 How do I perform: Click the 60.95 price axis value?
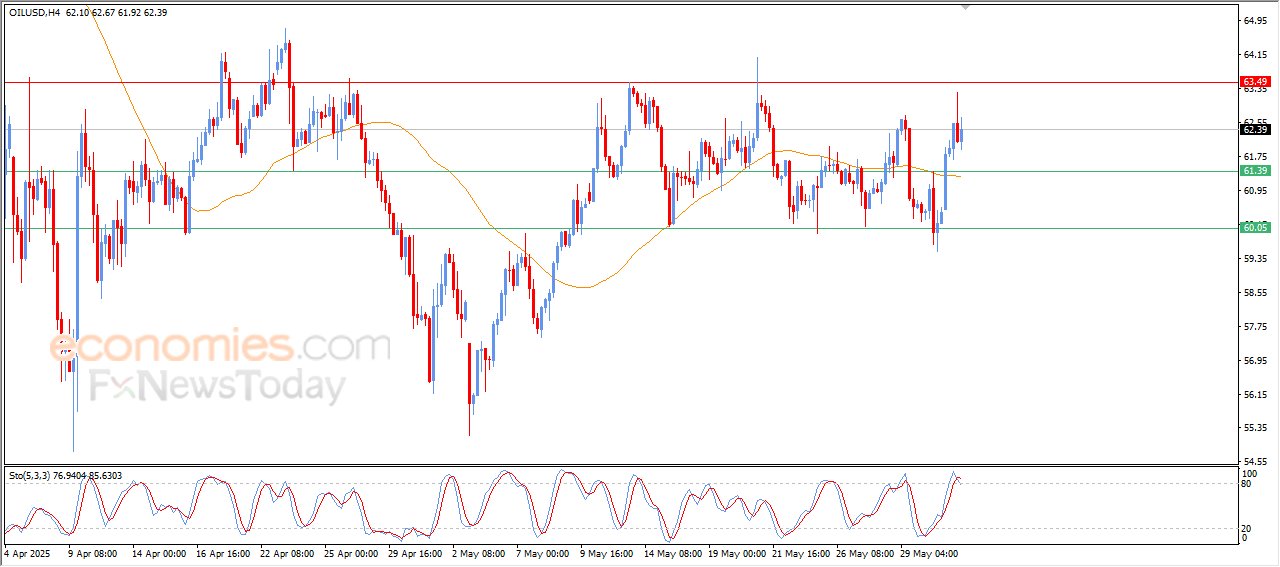pos(1255,190)
